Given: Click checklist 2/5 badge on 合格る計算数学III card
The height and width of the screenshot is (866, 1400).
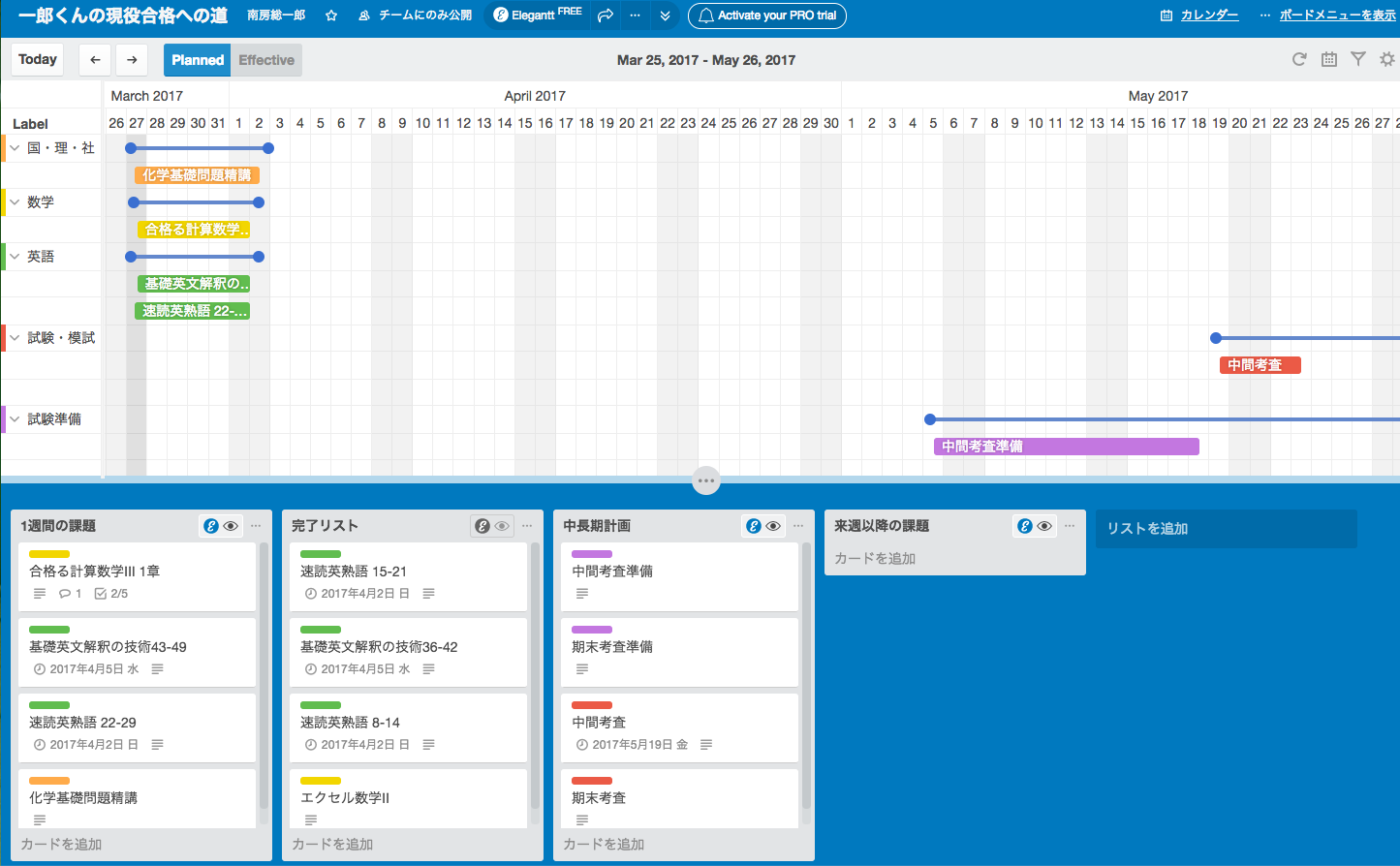Looking at the screenshot, I should point(111,594).
